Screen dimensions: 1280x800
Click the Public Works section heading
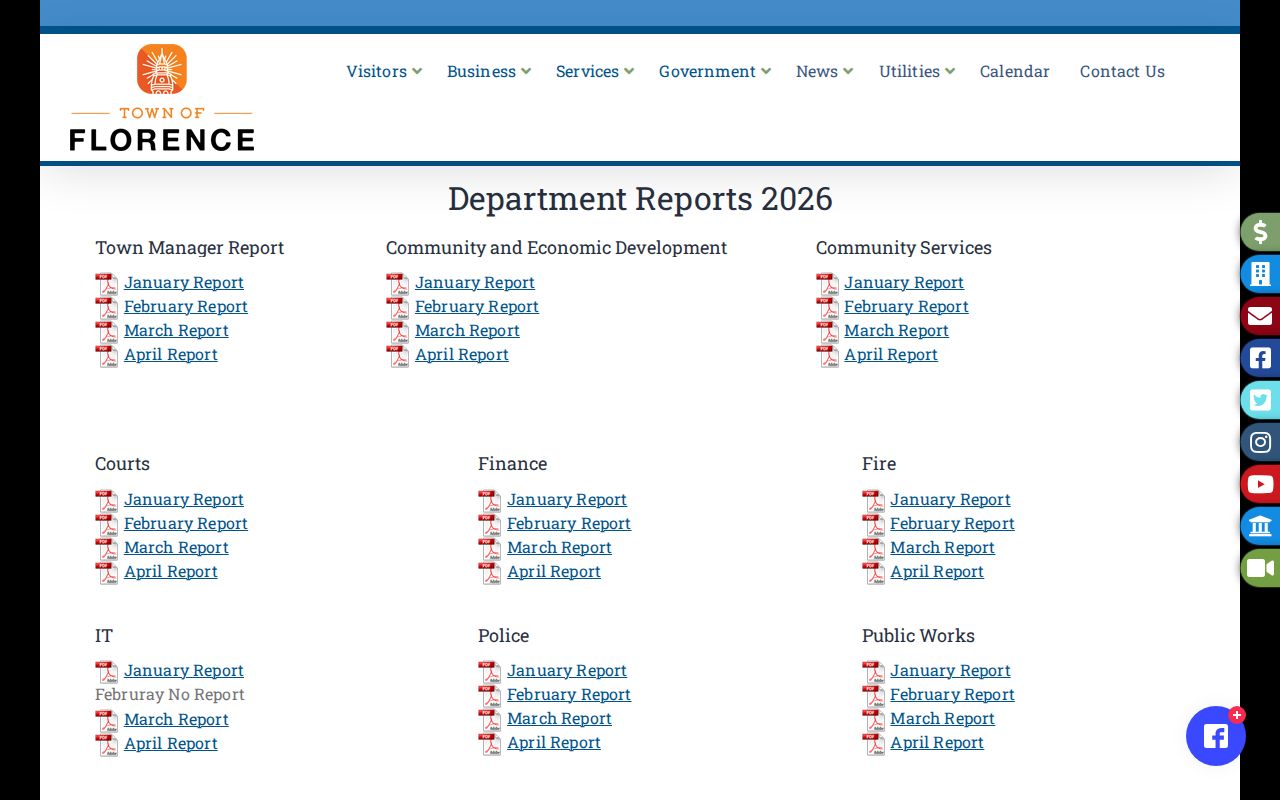click(918, 636)
